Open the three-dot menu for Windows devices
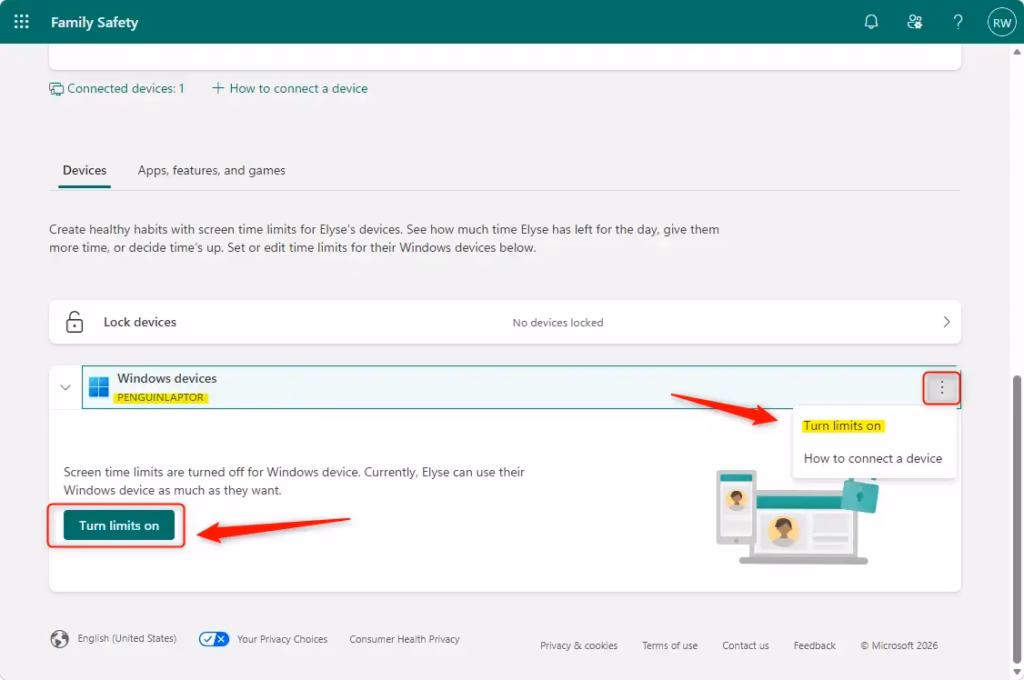The image size is (1024, 680). click(x=941, y=388)
